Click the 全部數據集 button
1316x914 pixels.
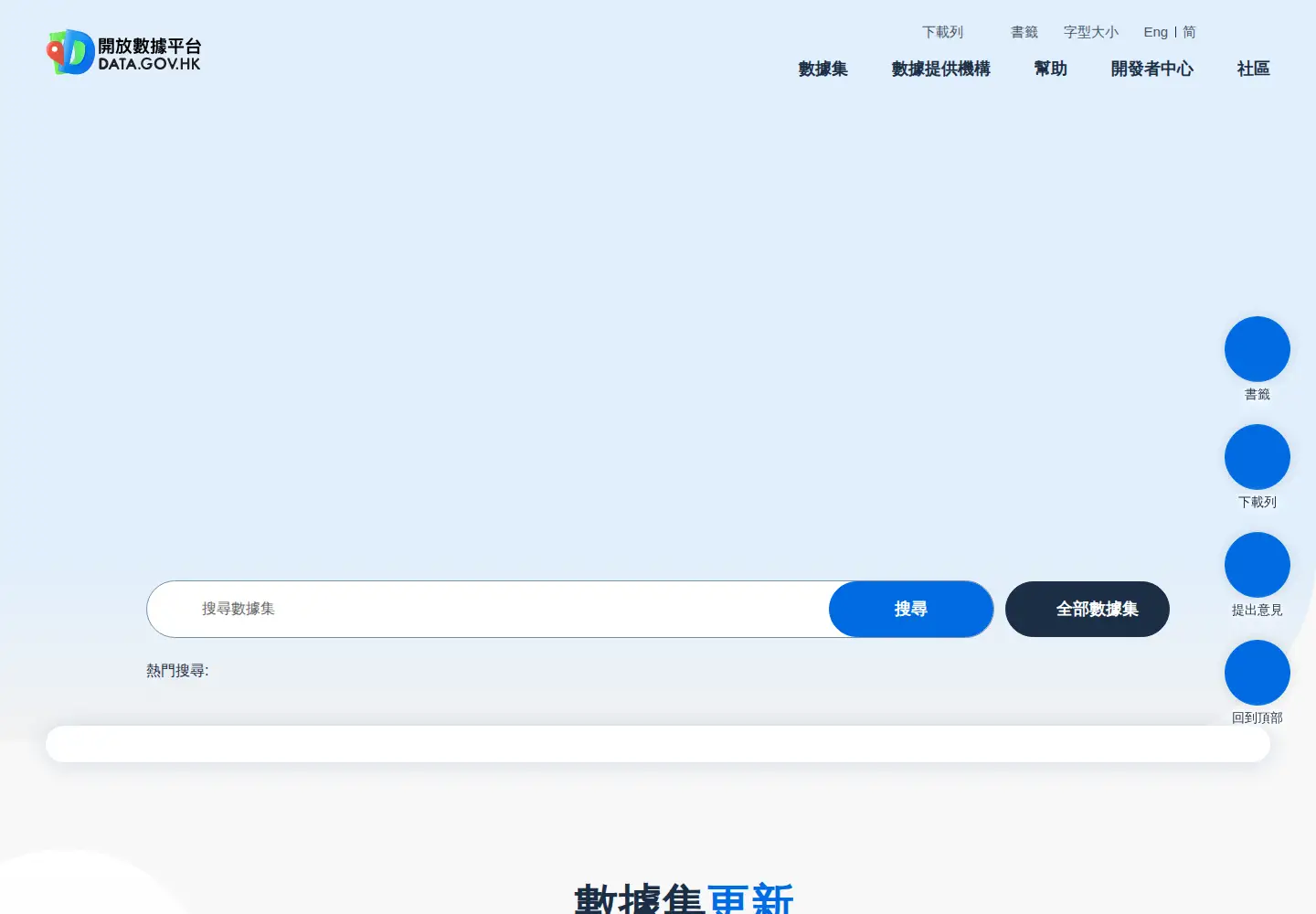click(x=1088, y=609)
